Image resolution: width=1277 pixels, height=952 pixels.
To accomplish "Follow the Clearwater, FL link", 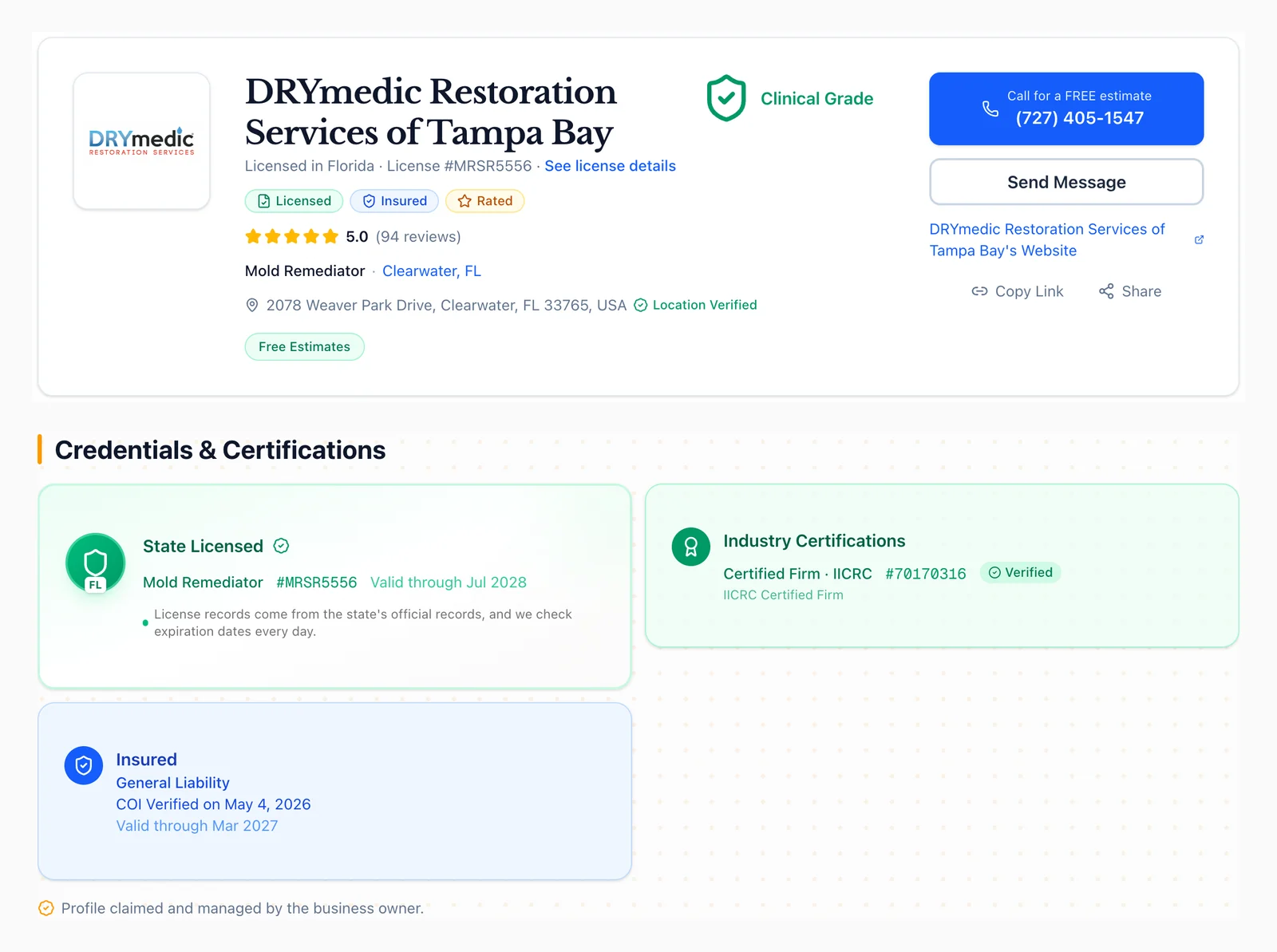I will click(x=432, y=271).
